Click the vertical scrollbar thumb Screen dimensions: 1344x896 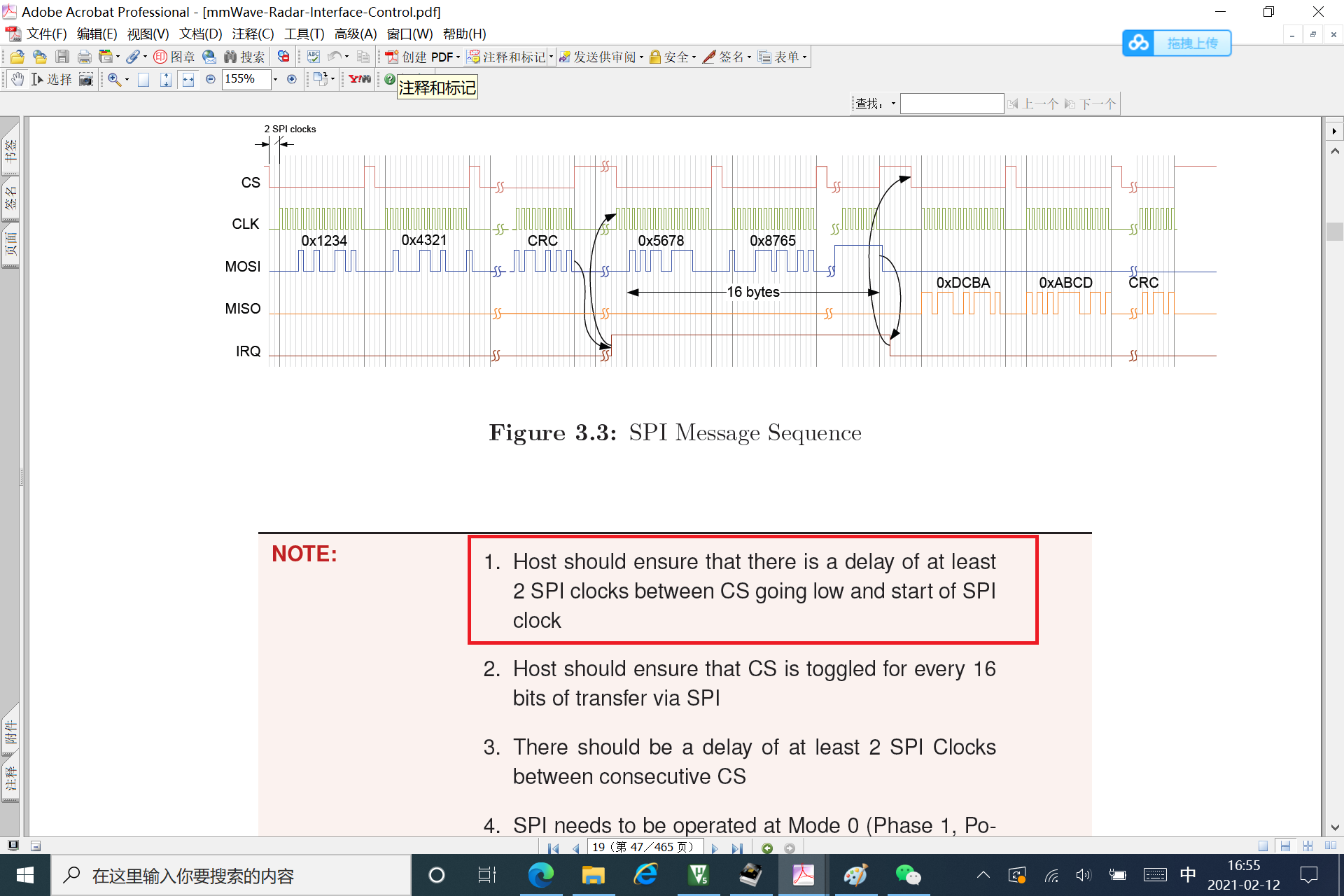coord(1334,231)
